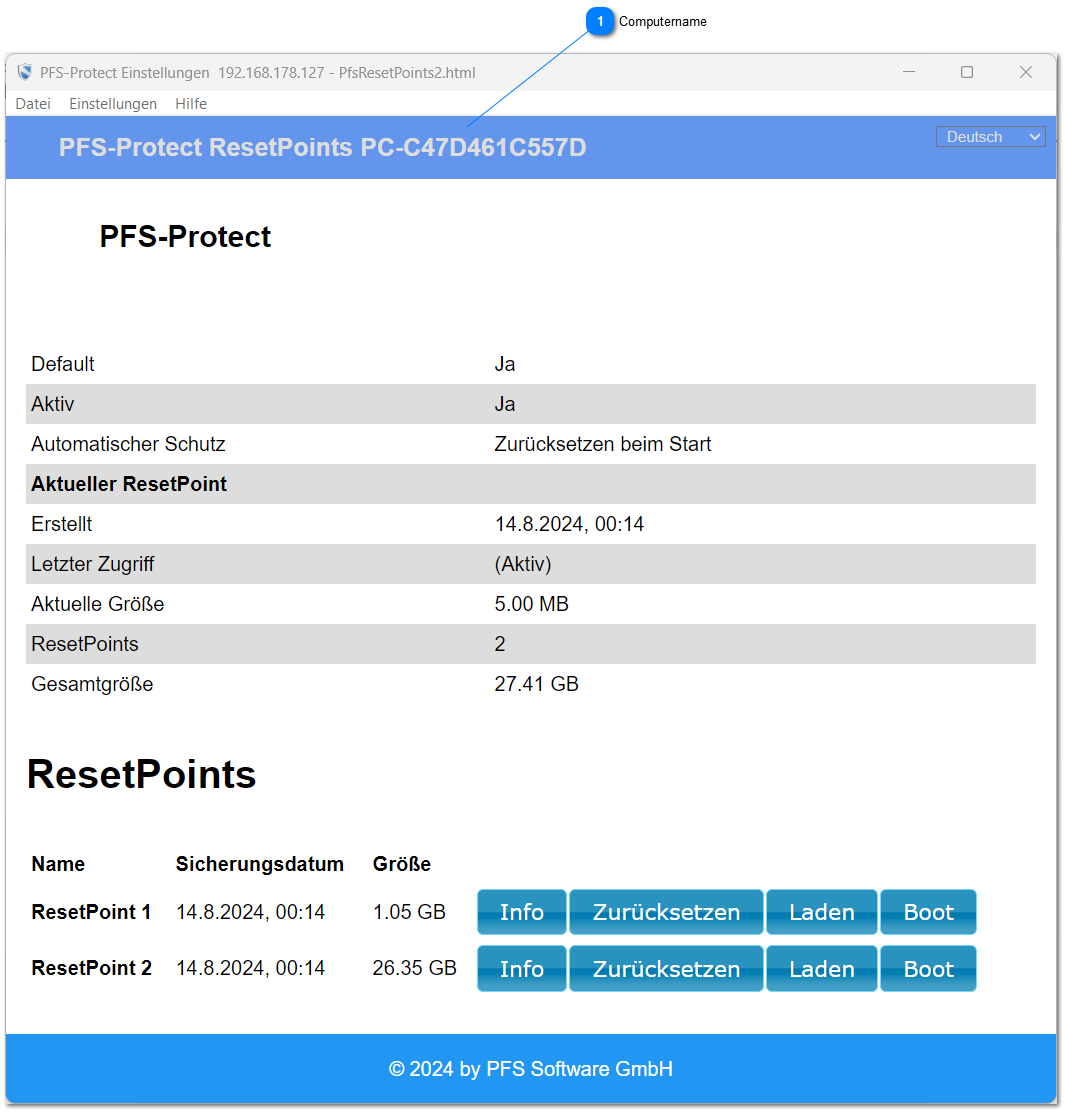Maximize the PFS-Protect Einstellungen window
The height and width of the screenshot is (1113, 1066).
[967, 72]
